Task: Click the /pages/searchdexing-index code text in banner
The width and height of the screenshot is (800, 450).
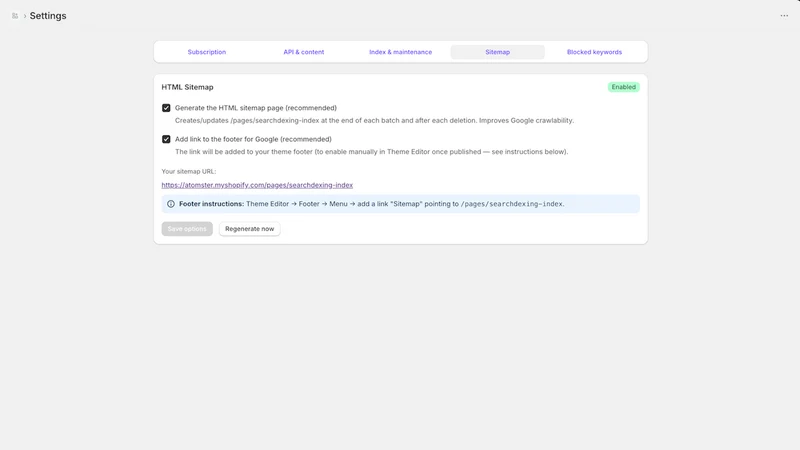Action: pos(512,204)
